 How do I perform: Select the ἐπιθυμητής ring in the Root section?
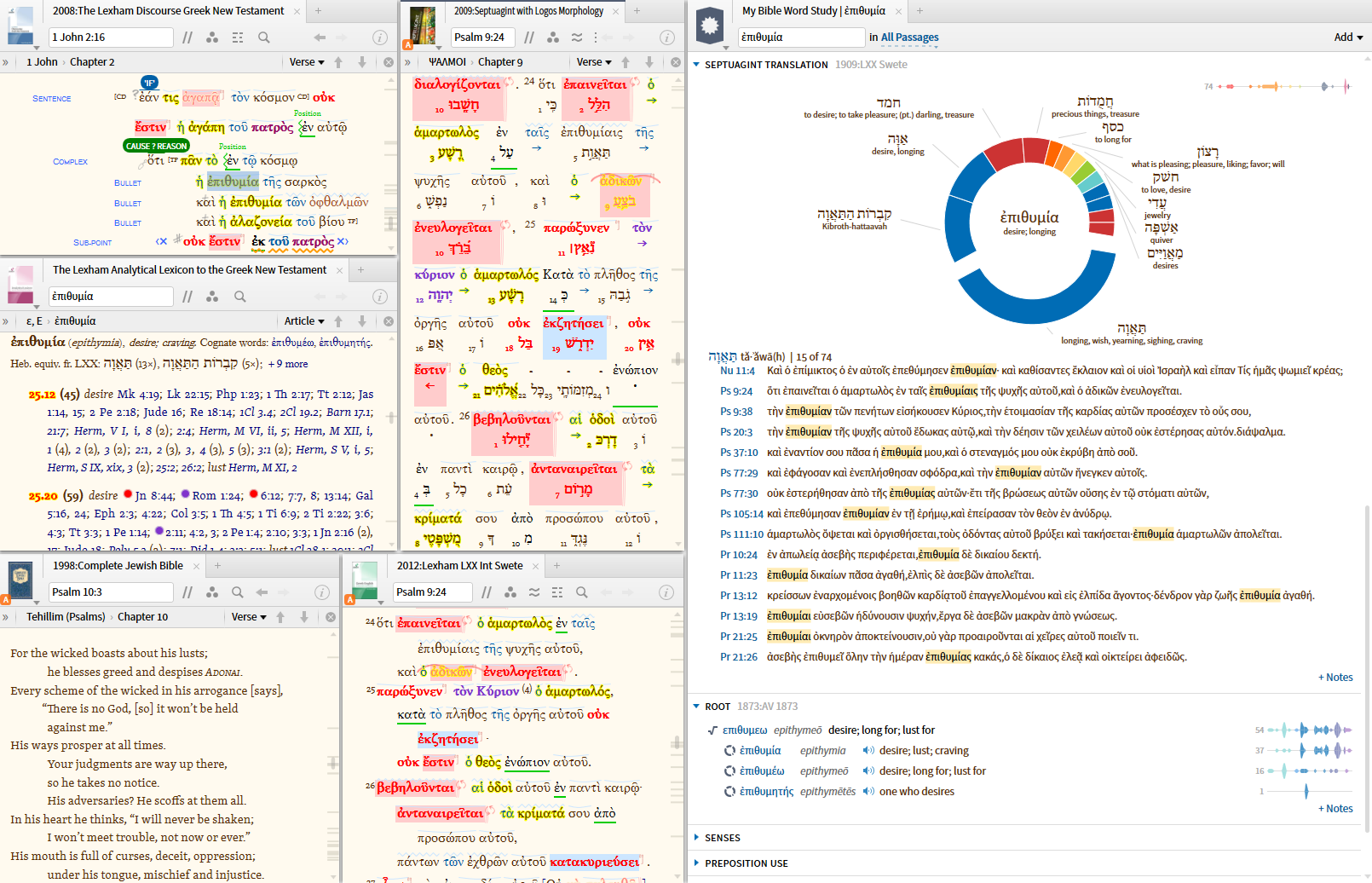[730, 792]
